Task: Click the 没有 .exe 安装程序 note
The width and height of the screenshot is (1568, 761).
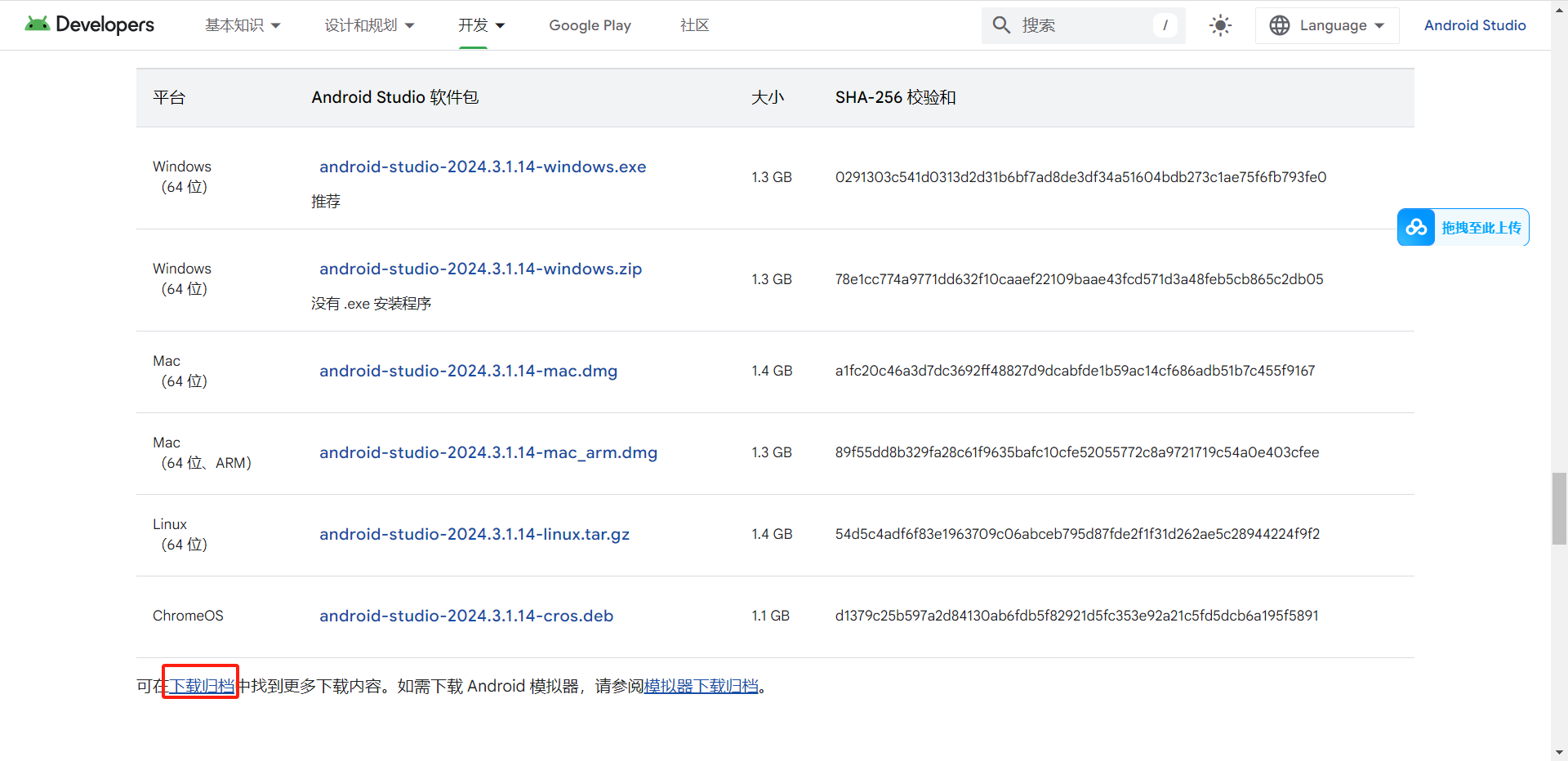Action: [x=371, y=304]
